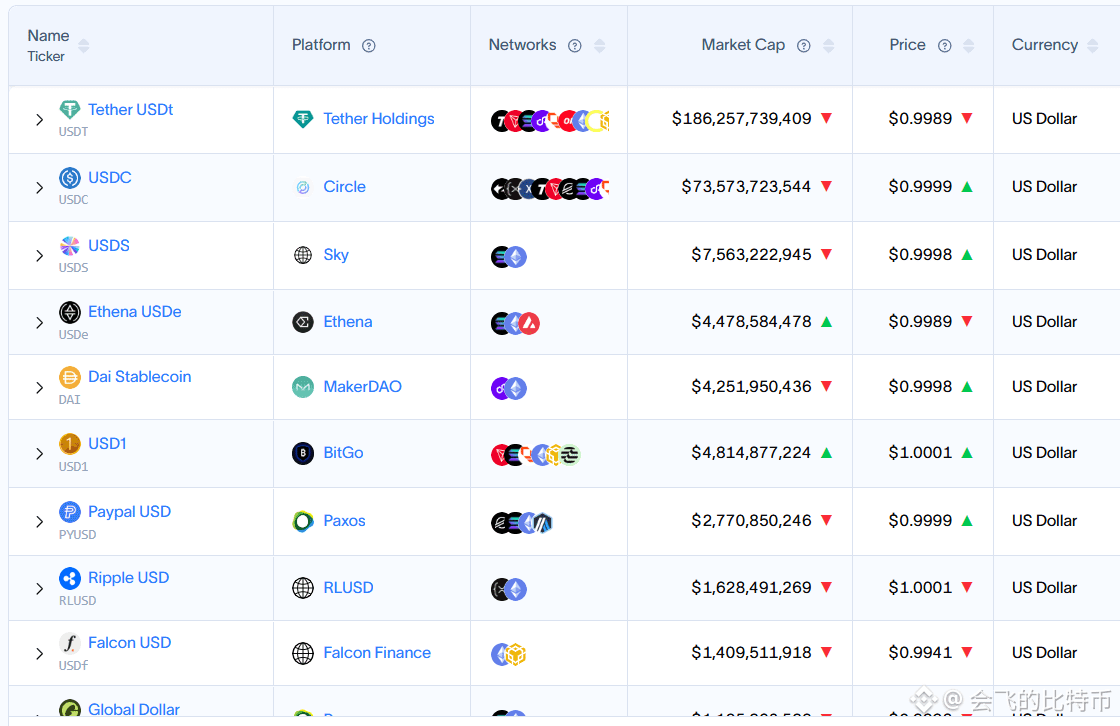Click the Sky platform globe icon

point(303,255)
